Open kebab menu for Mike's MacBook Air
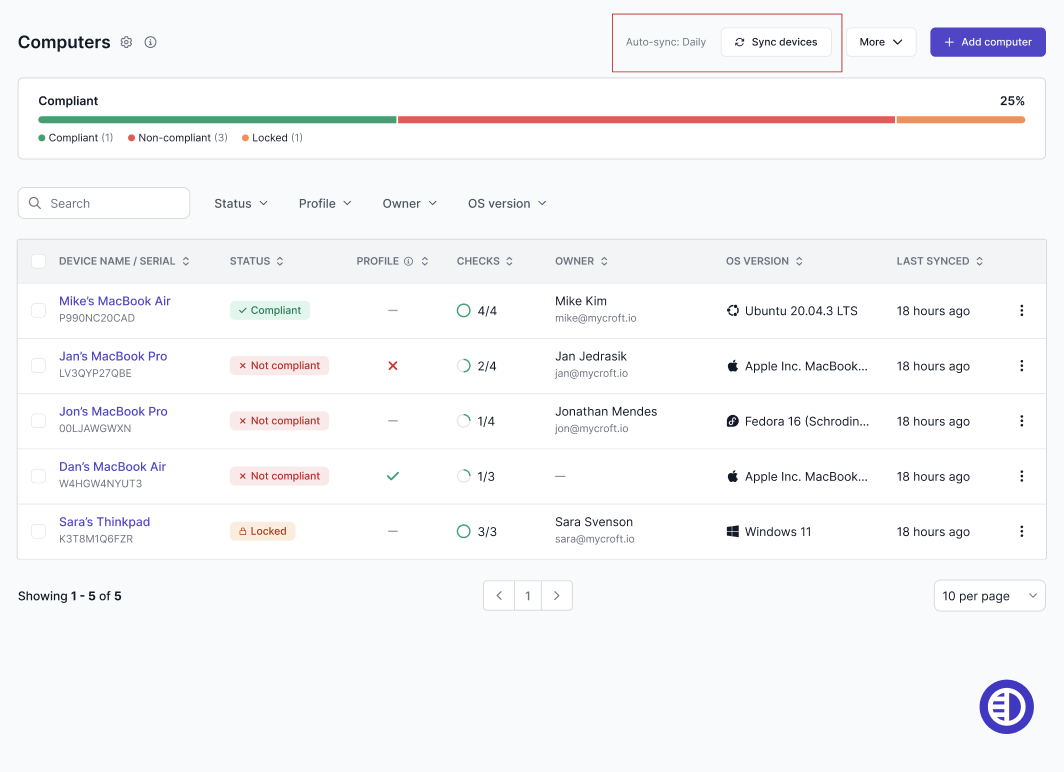 pos(1021,311)
